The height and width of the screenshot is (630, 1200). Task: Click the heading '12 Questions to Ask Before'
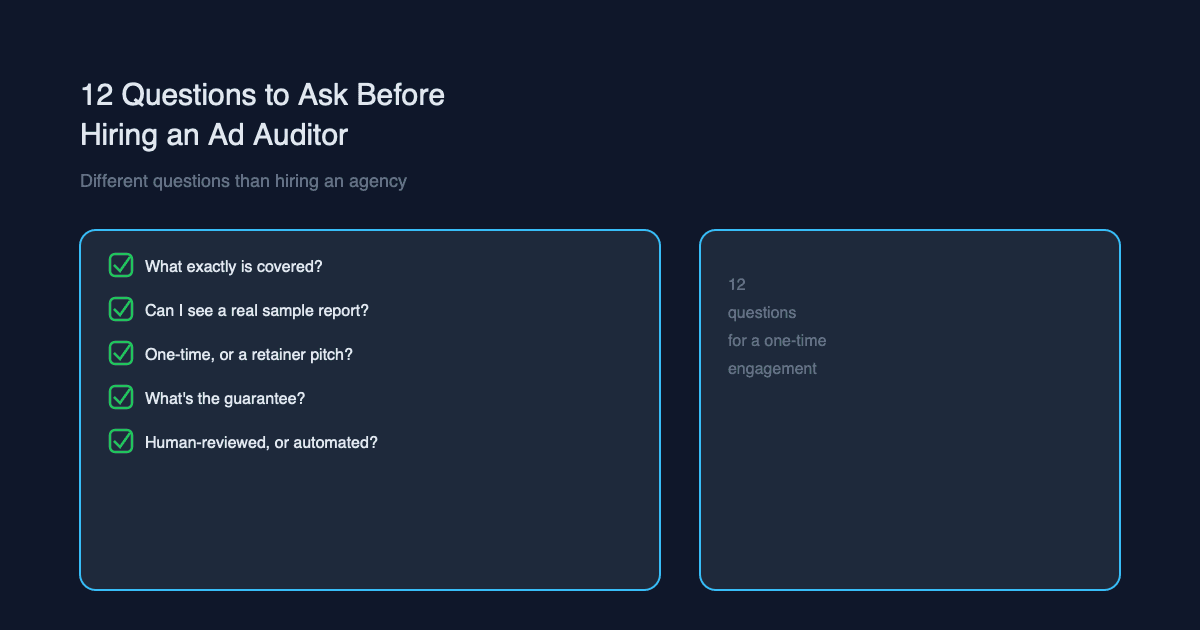pyautogui.click(x=263, y=95)
